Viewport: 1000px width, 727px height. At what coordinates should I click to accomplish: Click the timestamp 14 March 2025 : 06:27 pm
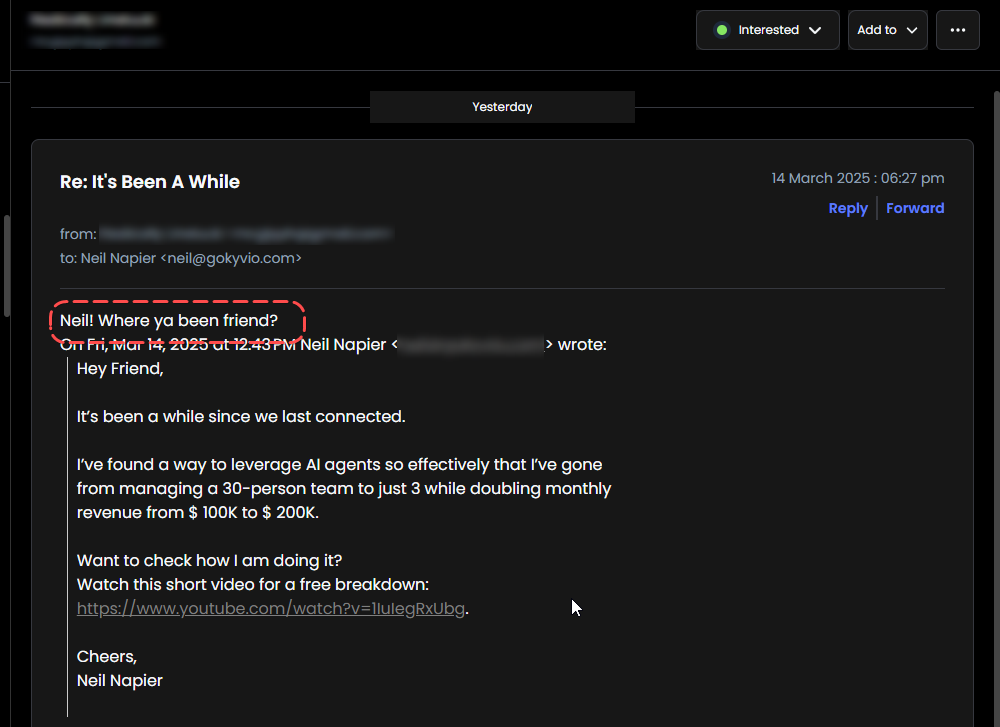858,179
